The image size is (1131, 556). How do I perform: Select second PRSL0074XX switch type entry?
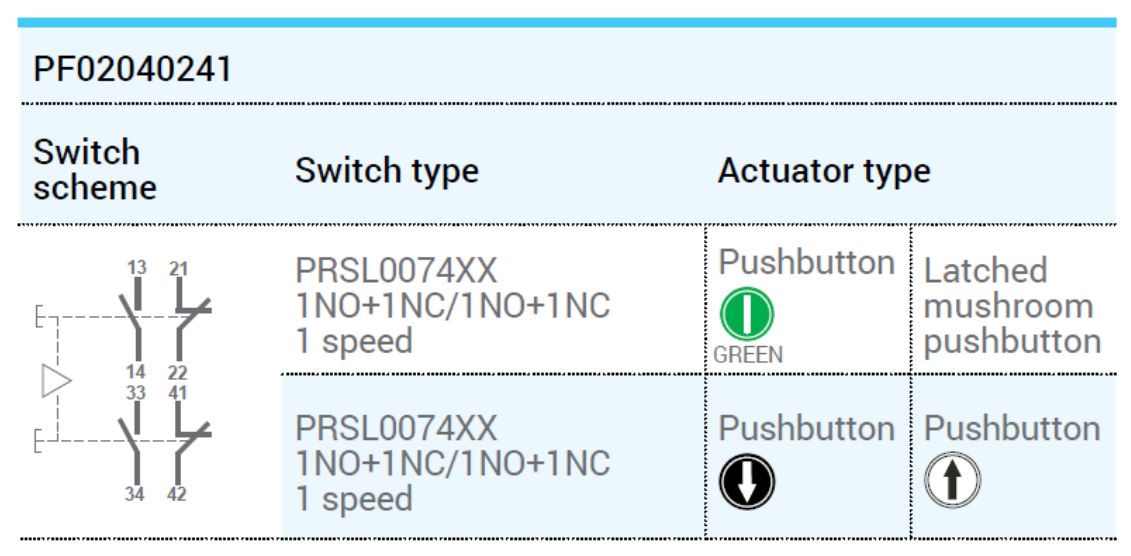click(452, 463)
